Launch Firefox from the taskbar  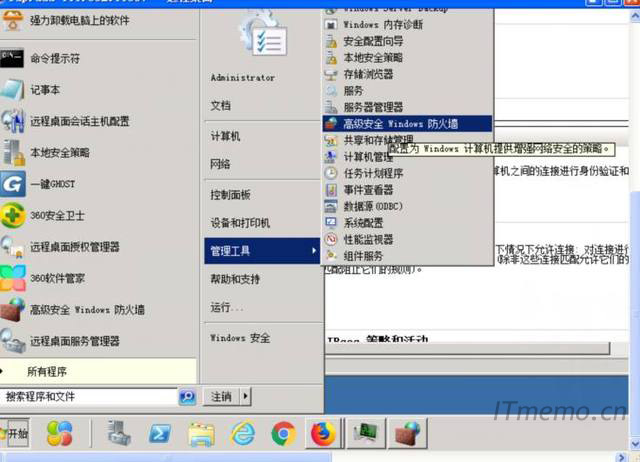(x=323, y=433)
